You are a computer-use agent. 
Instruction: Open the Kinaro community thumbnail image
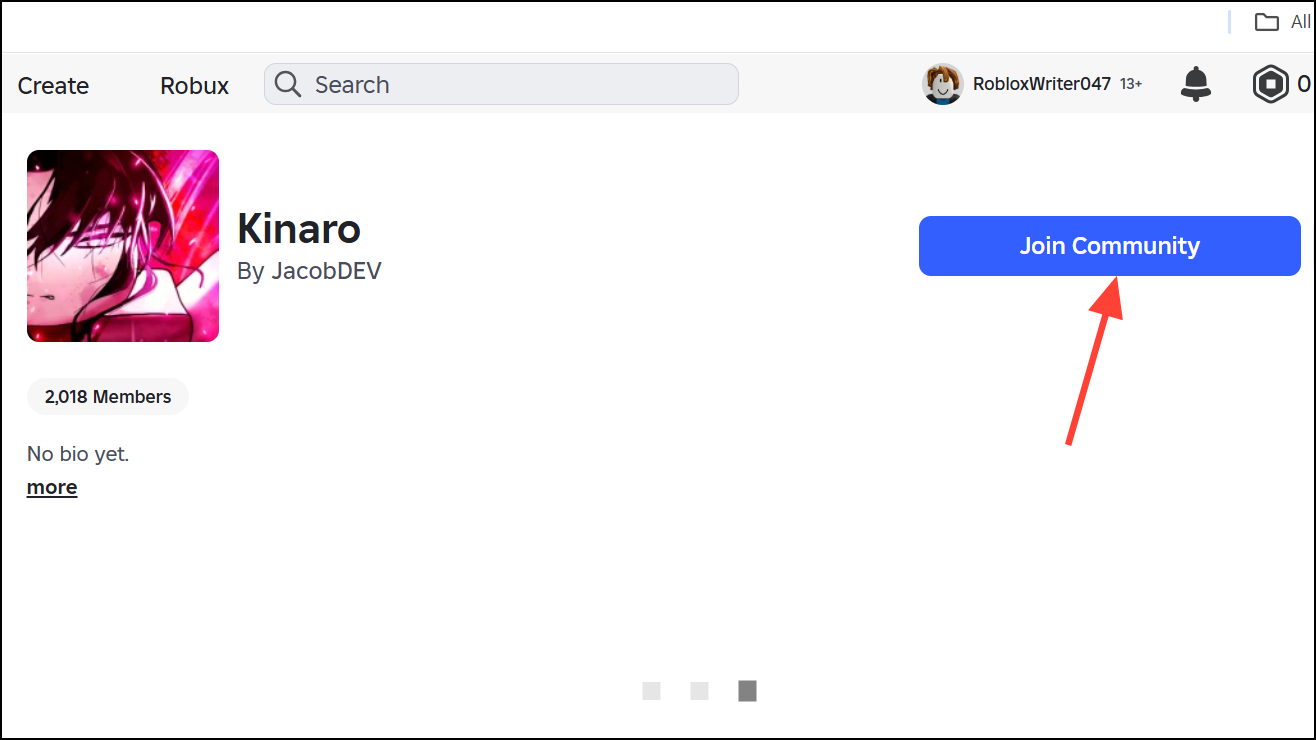(123, 246)
